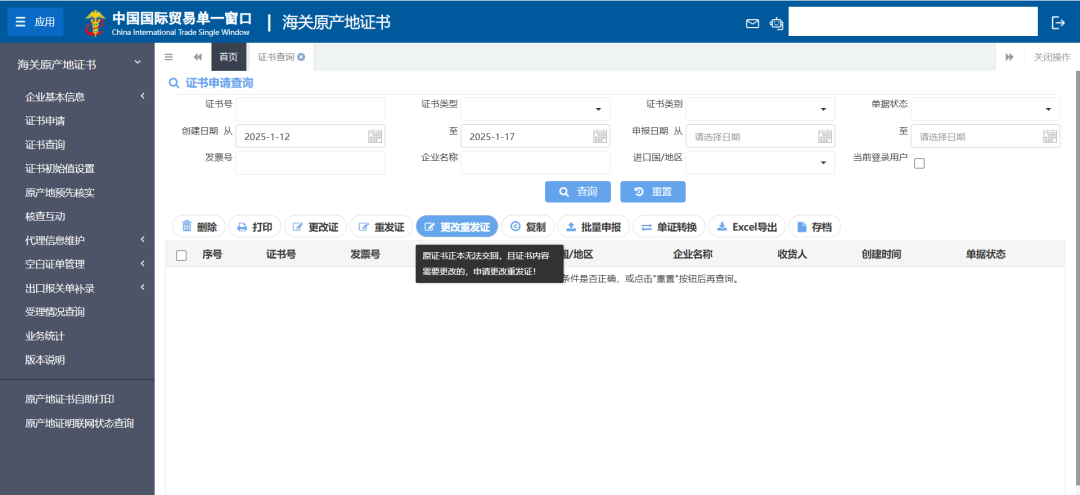1080x495 pixels.
Task: Click the 企业名称 input field
Action: (x=535, y=163)
